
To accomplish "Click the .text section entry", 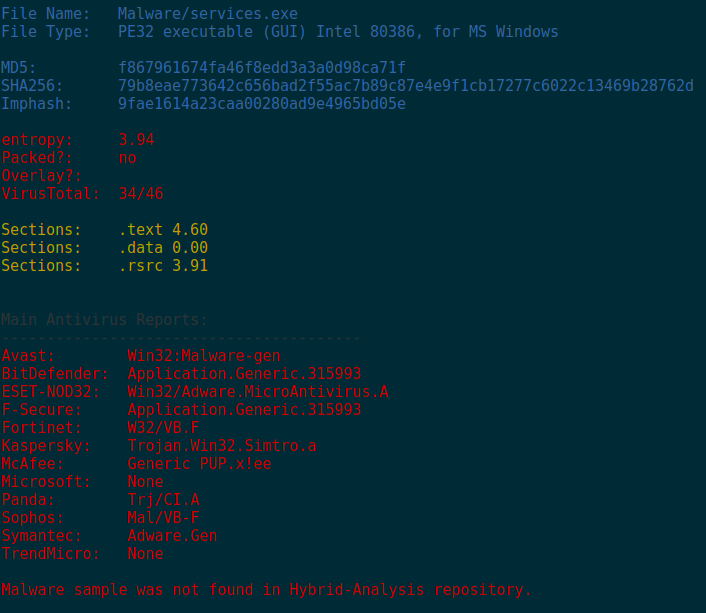I will tap(163, 230).
